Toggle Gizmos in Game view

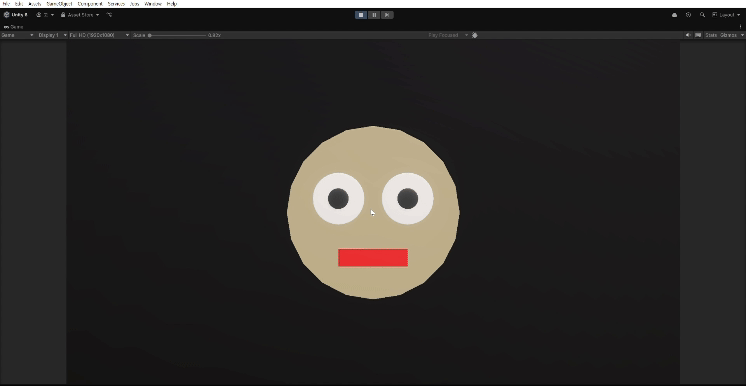[728, 35]
